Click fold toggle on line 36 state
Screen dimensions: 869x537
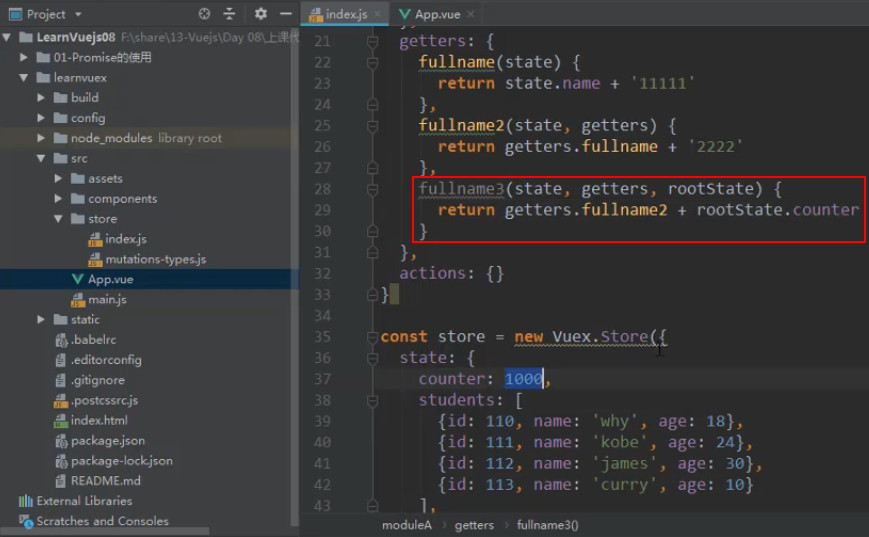click(372, 358)
